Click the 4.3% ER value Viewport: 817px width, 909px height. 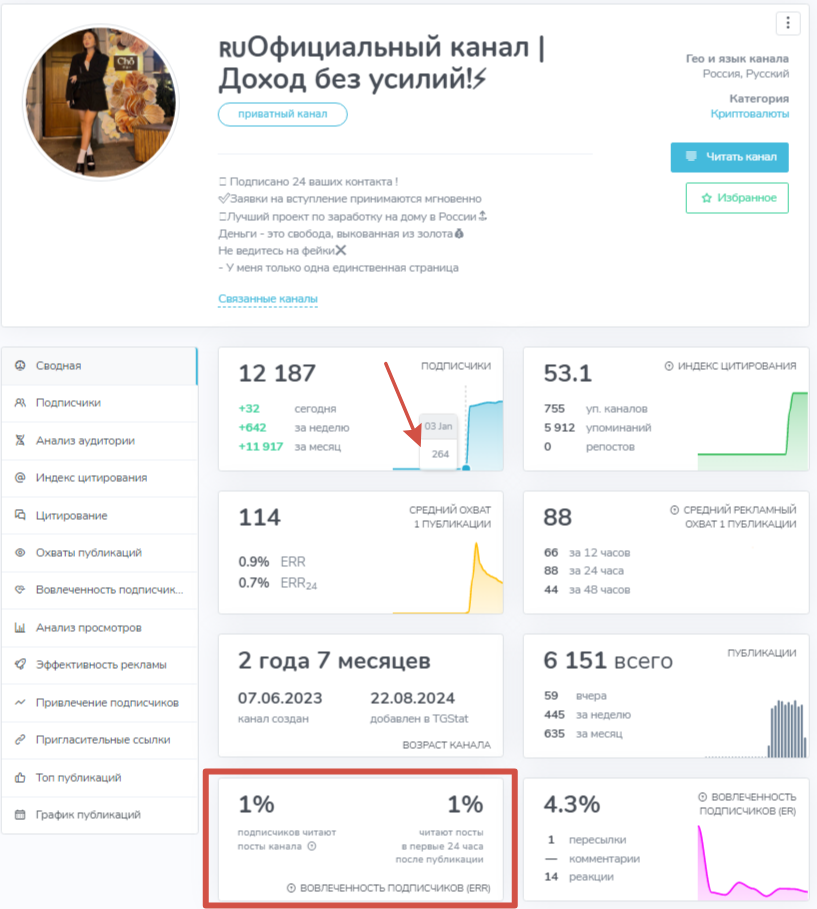pyautogui.click(x=572, y=804)
